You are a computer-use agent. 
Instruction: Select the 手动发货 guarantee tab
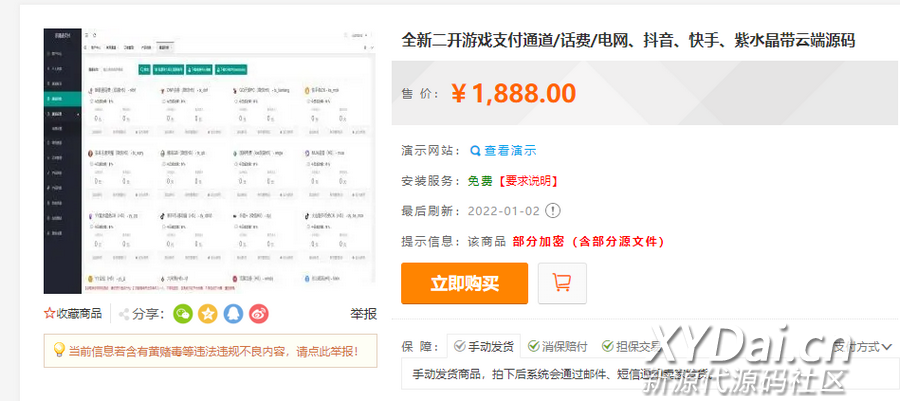484,346
